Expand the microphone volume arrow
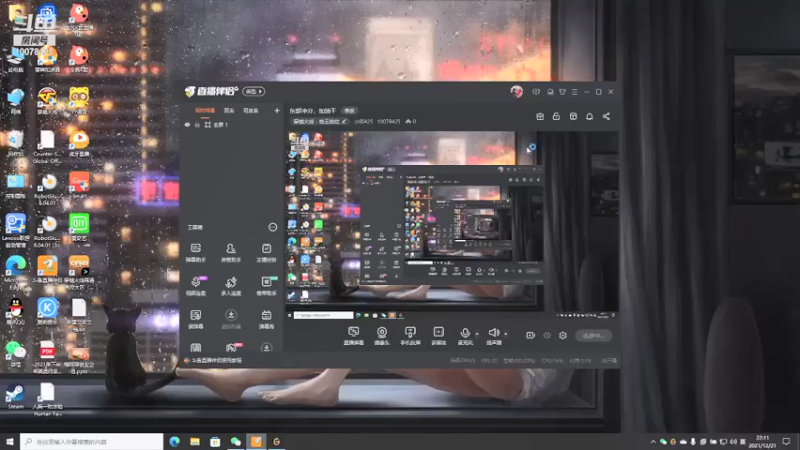 [477, 334]
